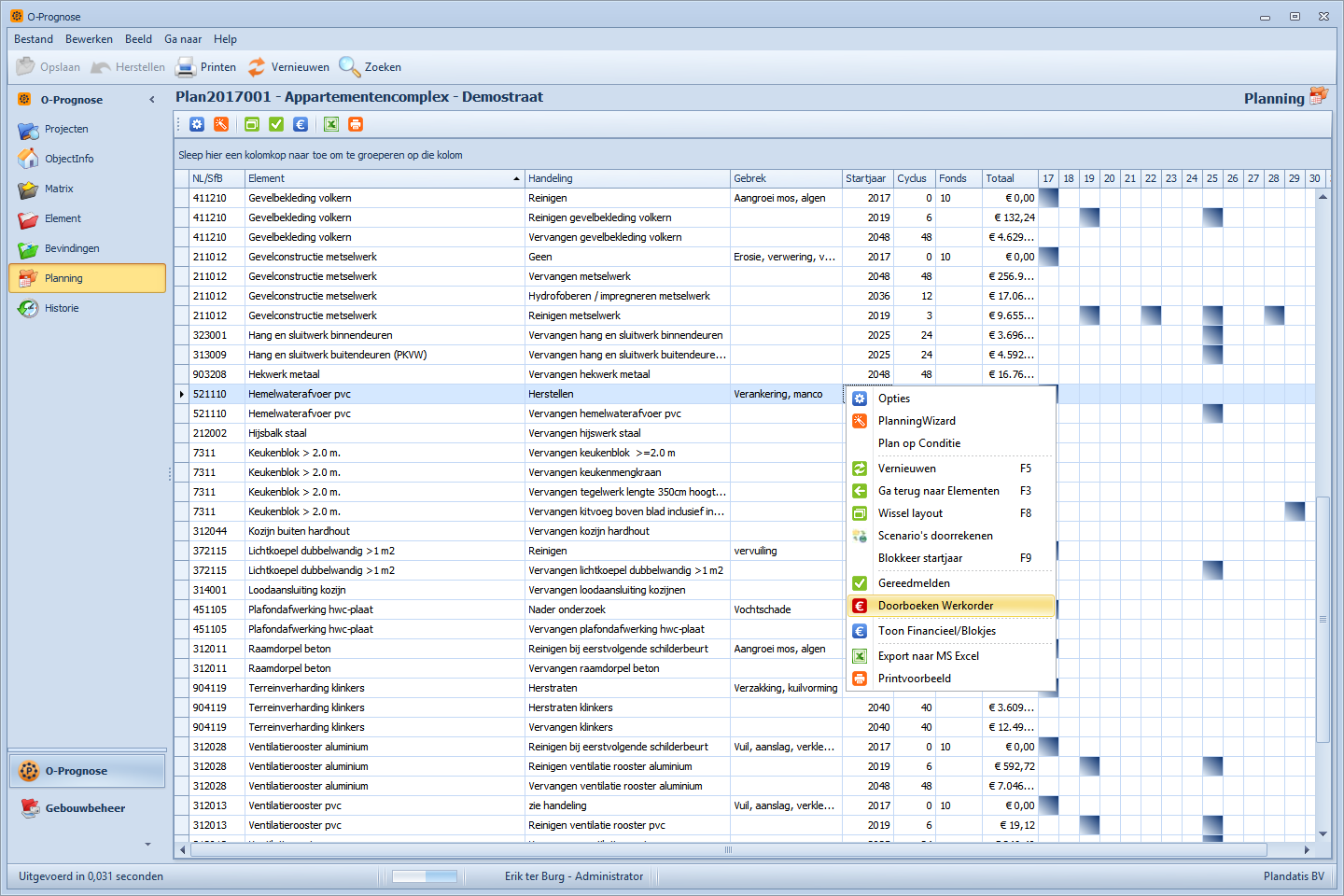
Task: Sort by Gebrek column header
Action: coord(786,178)
